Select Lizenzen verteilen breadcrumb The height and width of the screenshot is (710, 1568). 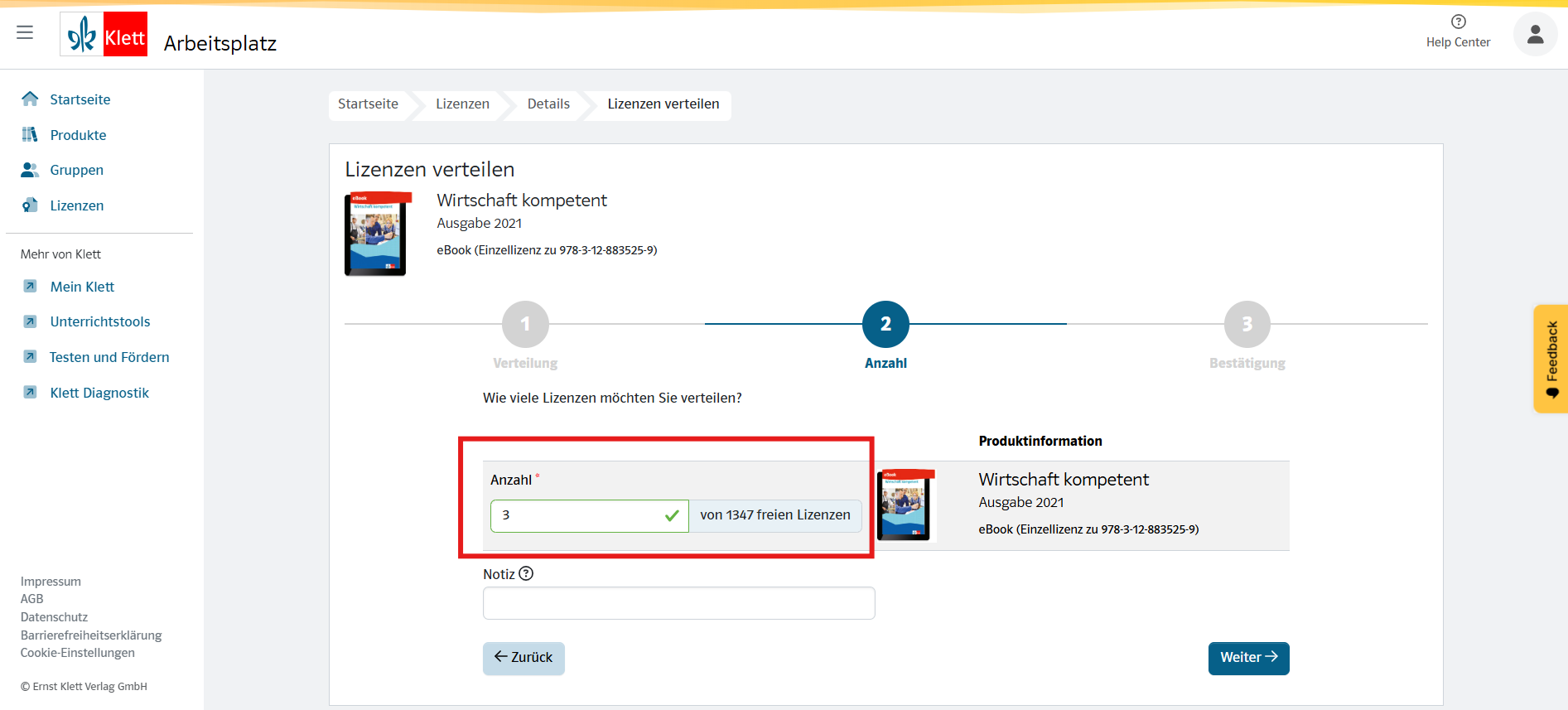click(663, 104)
